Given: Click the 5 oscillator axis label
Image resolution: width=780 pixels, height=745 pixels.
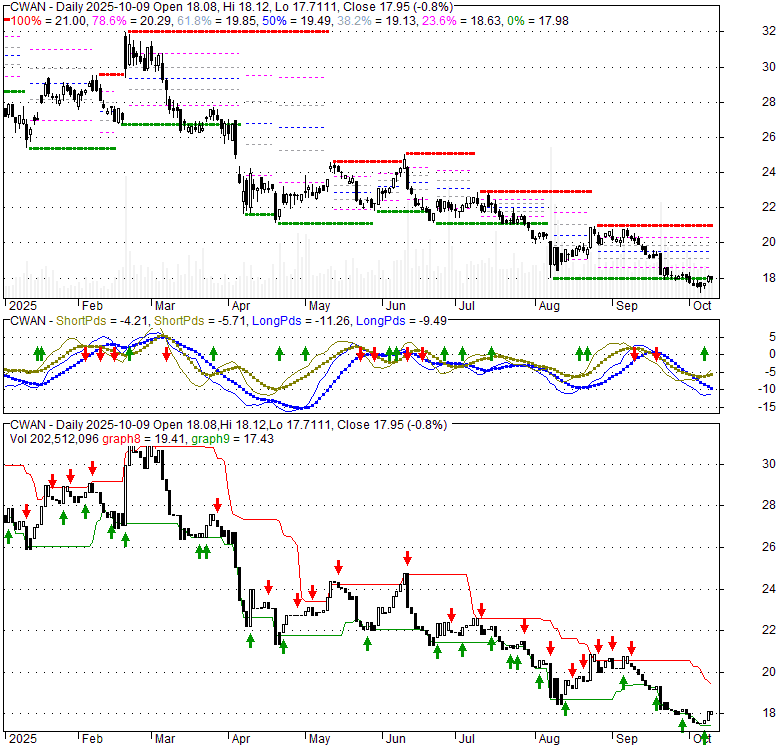Looking at the screenshot, I should 772,337.
